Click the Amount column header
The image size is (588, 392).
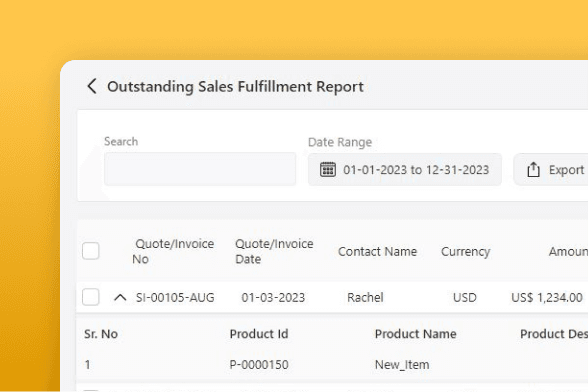coord(568,252)
